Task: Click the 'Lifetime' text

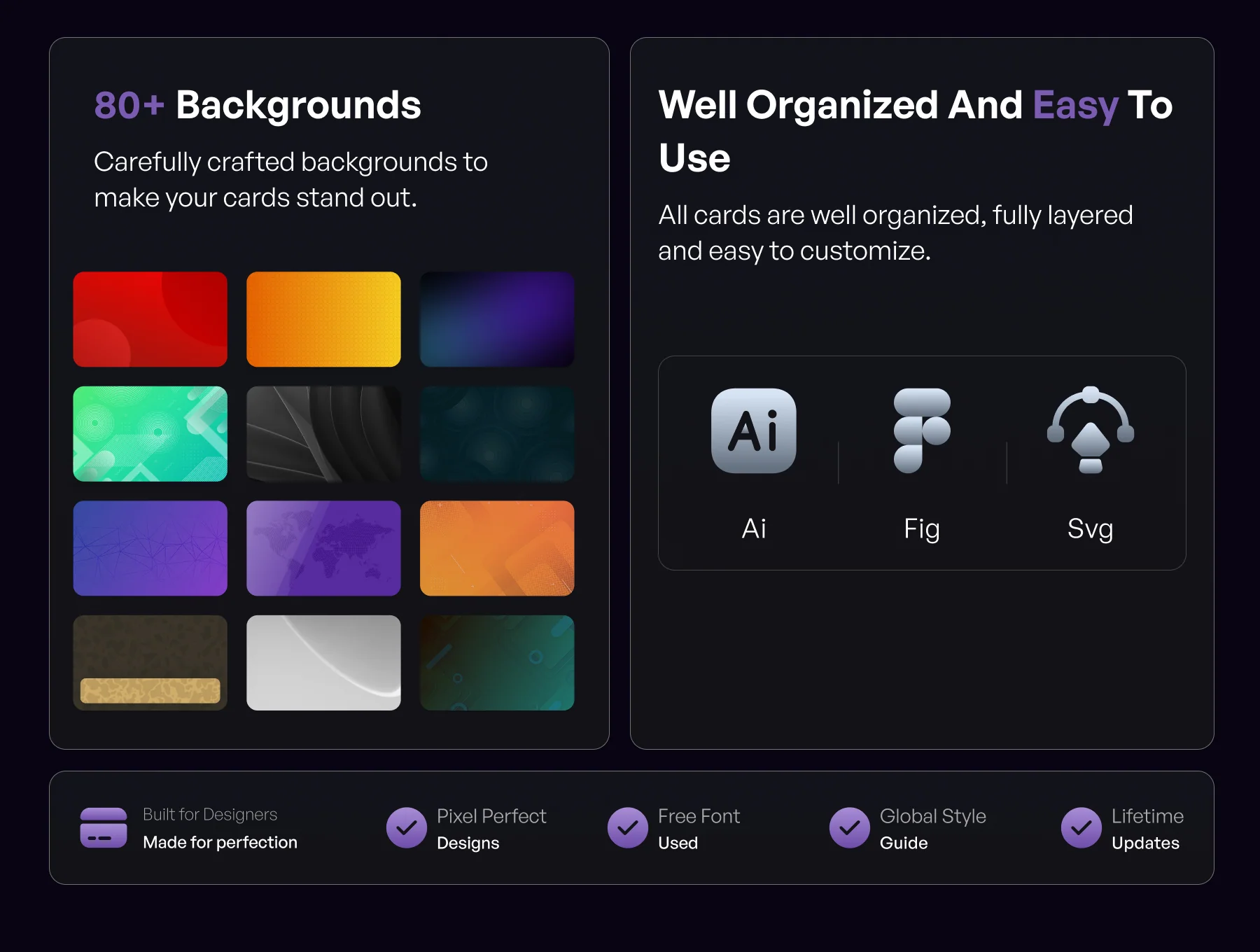Action: 1147,816
